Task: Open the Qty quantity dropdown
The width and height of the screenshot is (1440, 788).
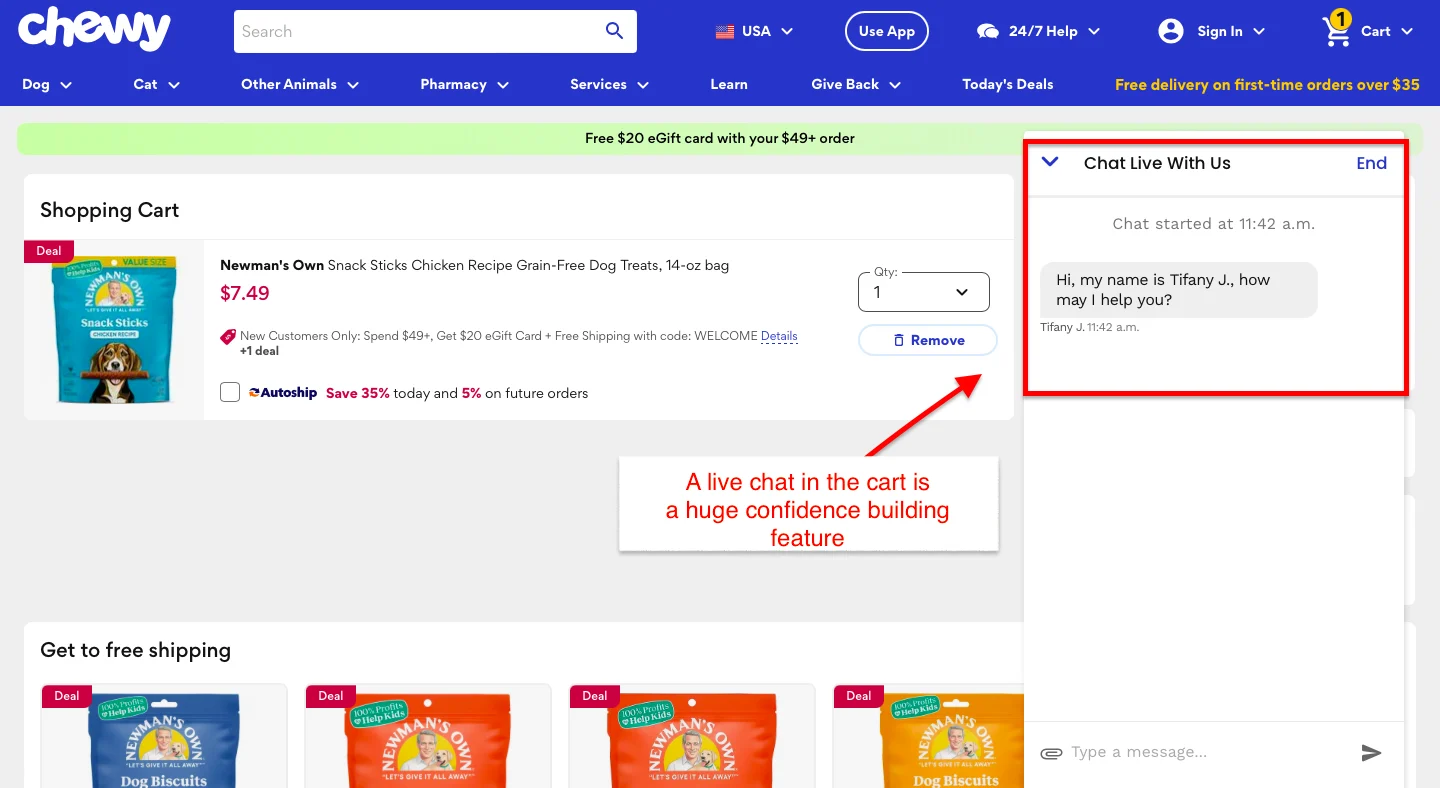Action: tap(924, 292)
